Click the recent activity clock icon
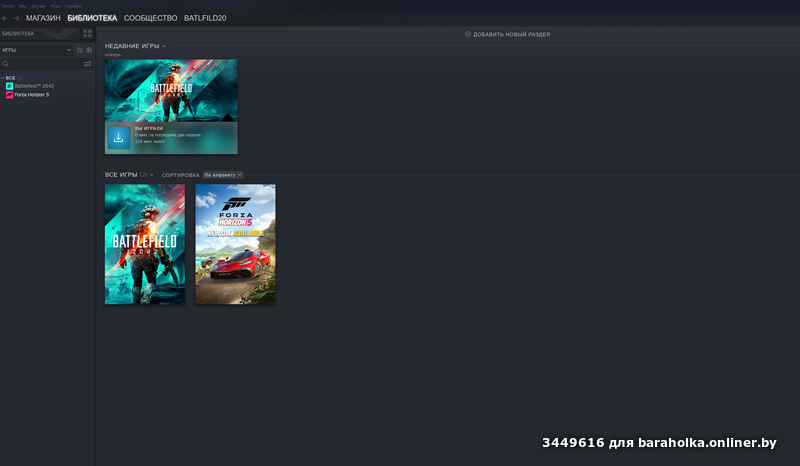Viewport: 800px width, 466px height. click(80, 50)
